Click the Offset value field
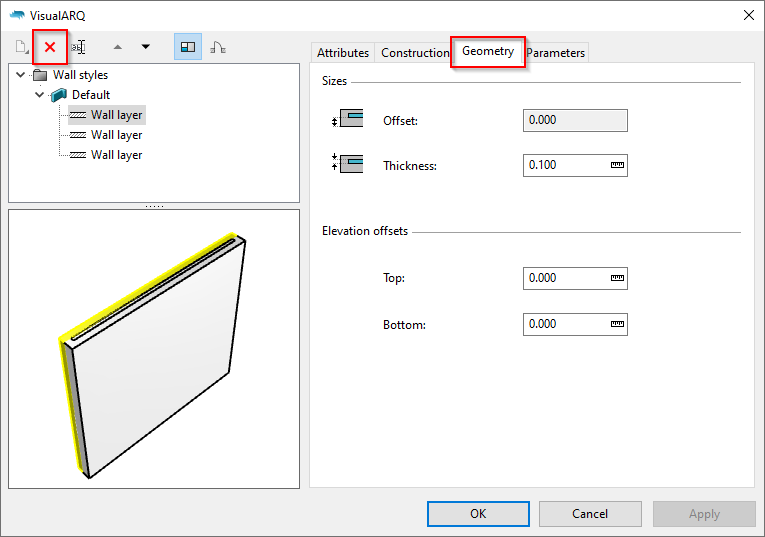Viewport: 765px width, 537px height. (x=575, y=120)
